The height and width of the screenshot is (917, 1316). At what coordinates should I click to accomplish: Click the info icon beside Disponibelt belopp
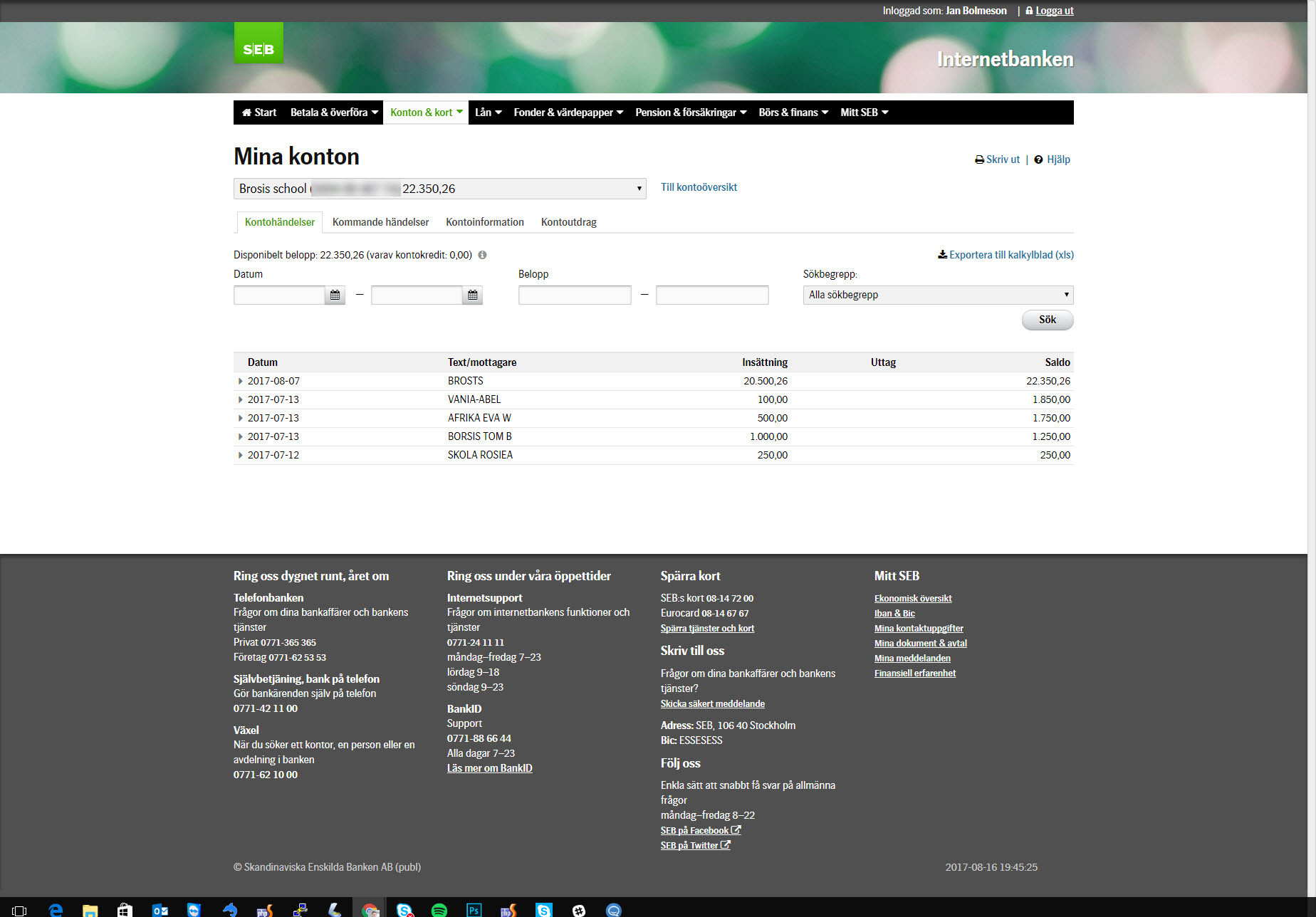tap(482, 255)
